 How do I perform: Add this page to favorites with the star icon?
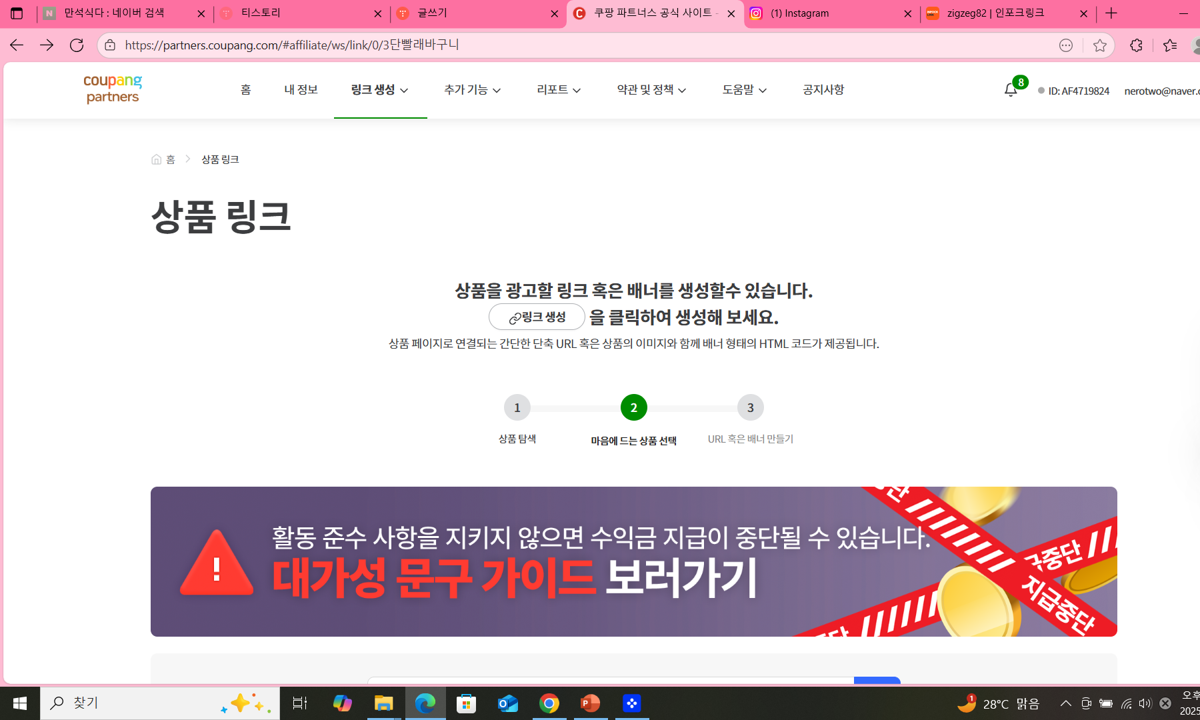(x=1100, y=45)
